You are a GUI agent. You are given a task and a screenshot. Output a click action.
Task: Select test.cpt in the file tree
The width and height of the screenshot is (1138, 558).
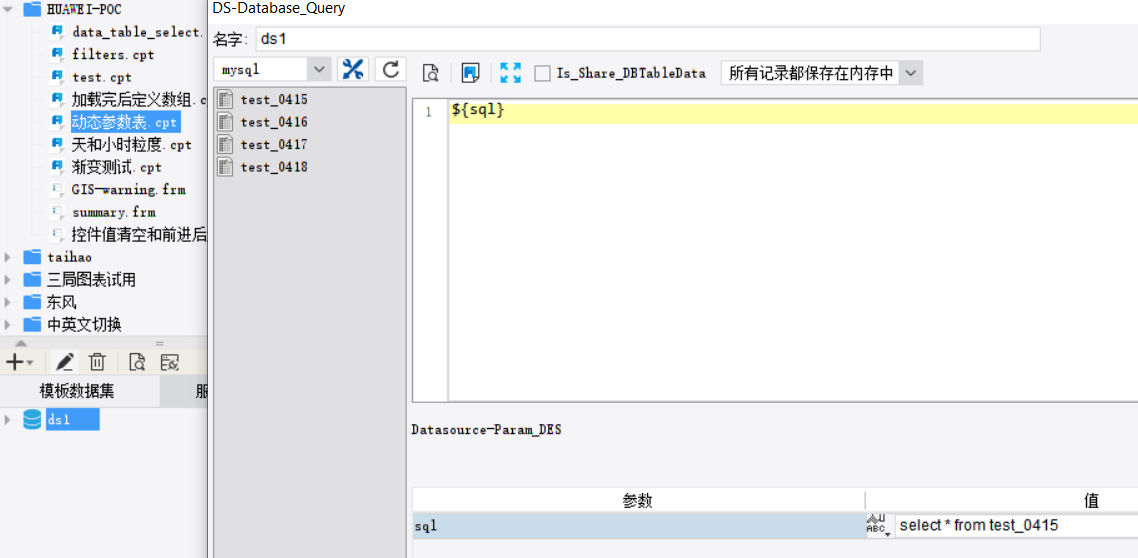point(102,77)
